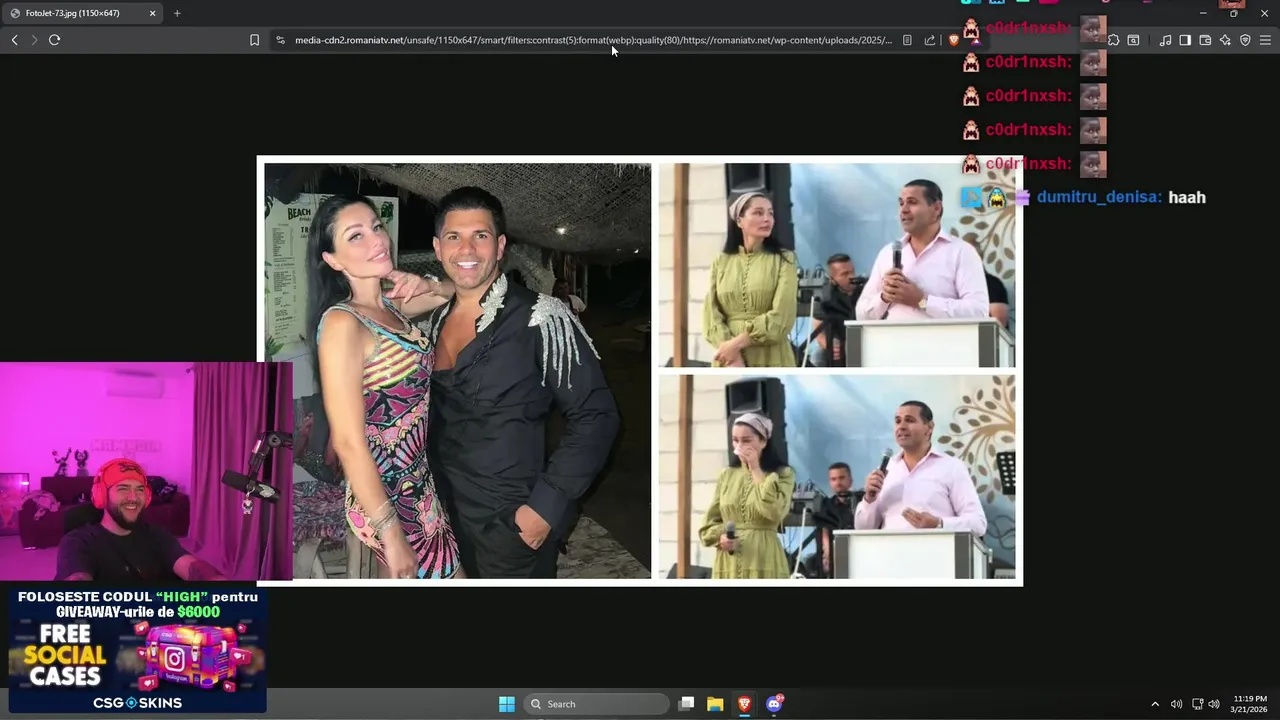
Task: Click the couple photo on left
Action: point(457,370)
